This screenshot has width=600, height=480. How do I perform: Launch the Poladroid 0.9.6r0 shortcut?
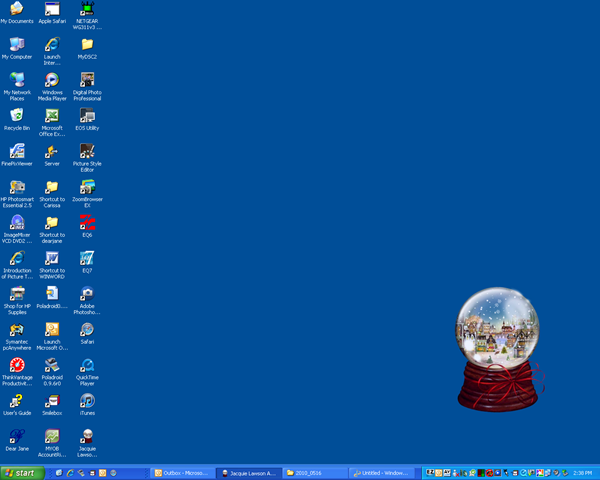click(x=52, y=372)
